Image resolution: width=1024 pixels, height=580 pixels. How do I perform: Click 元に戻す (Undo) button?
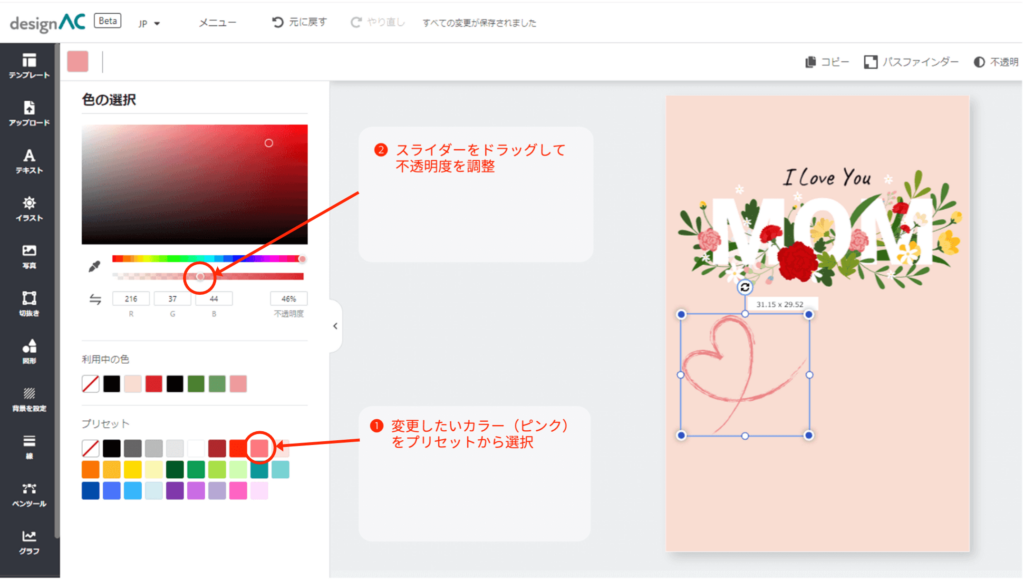(x=299, y=22)
